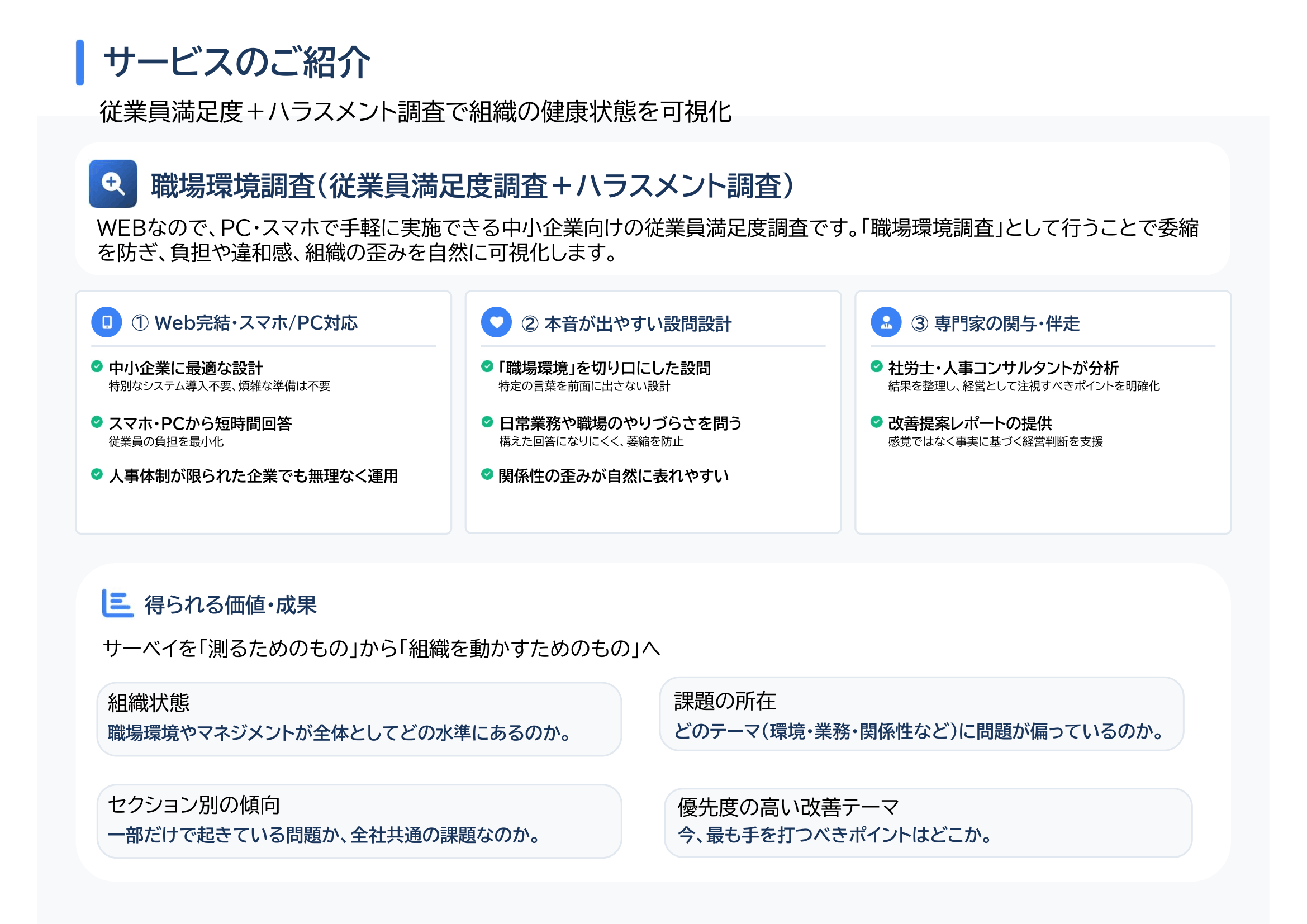
Task: Click the ③ 専門家の関与・伴走 heading
Action: tap(995, 324)
